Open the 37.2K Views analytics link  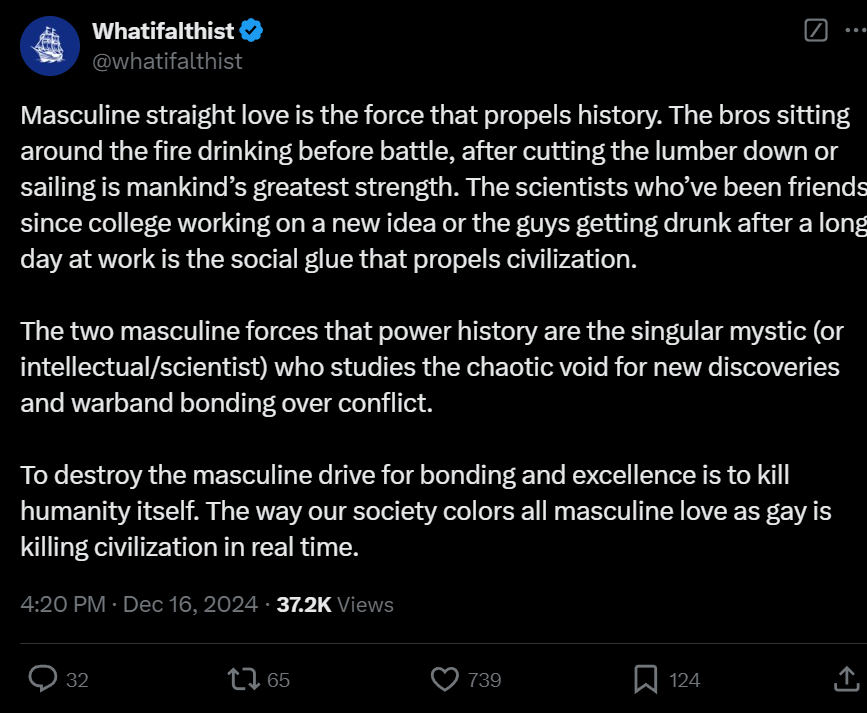pos(335,605)
